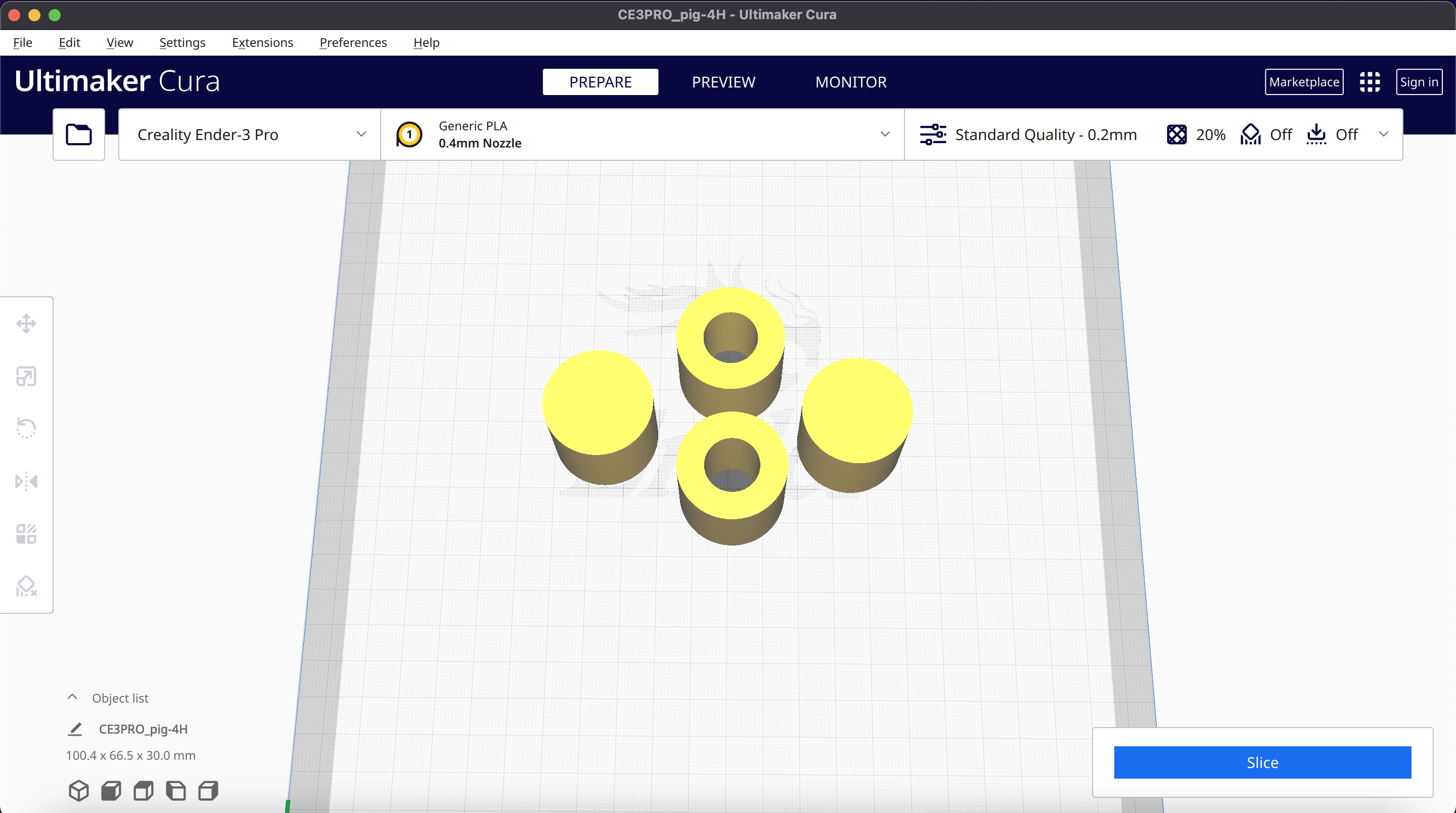The height and width of the screenshot is (813, 1456).
Task: Select the Rotate tool in left toolbar
Action: [26, 429]
